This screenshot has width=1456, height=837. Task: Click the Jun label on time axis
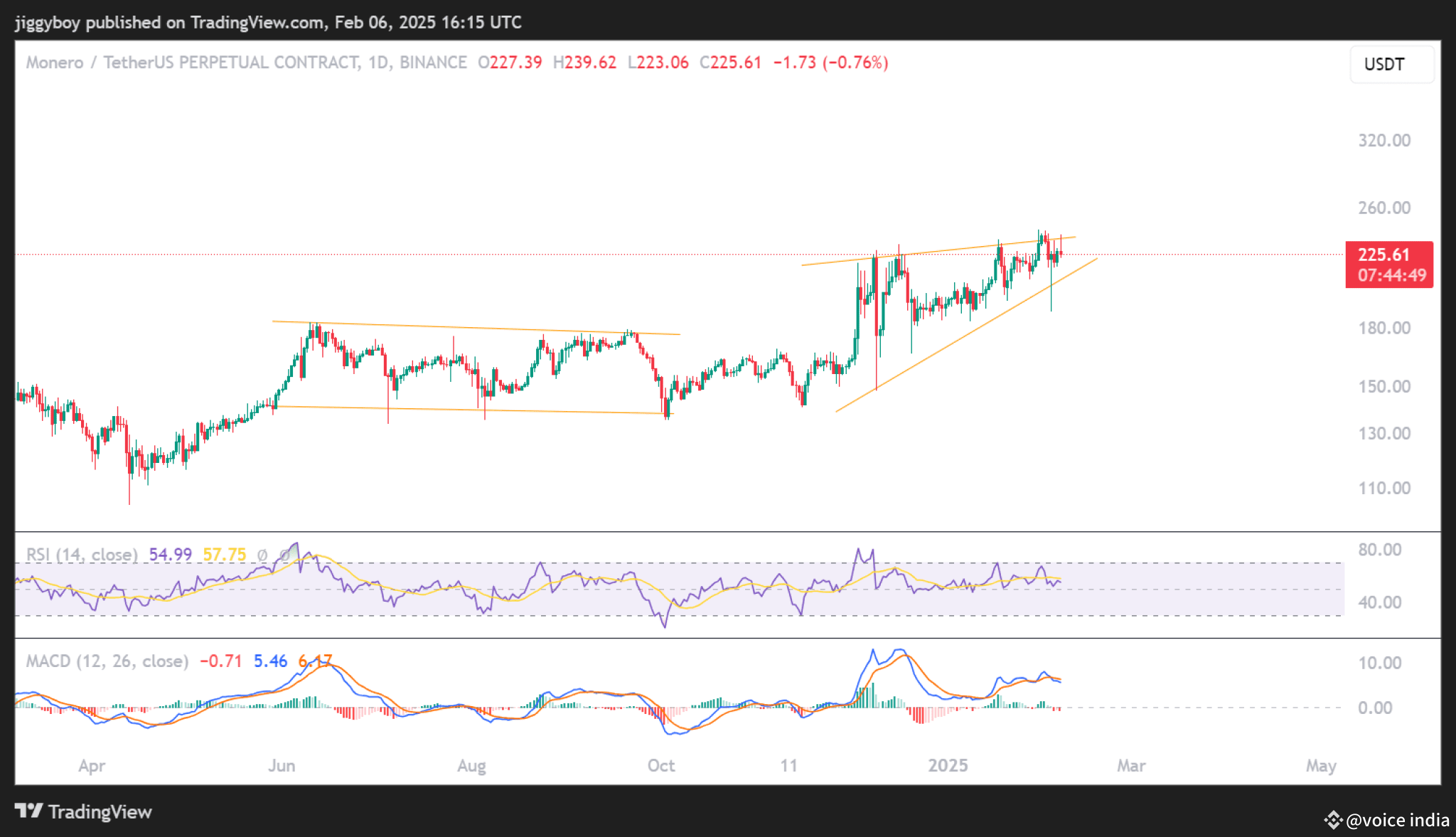[282, 766]
